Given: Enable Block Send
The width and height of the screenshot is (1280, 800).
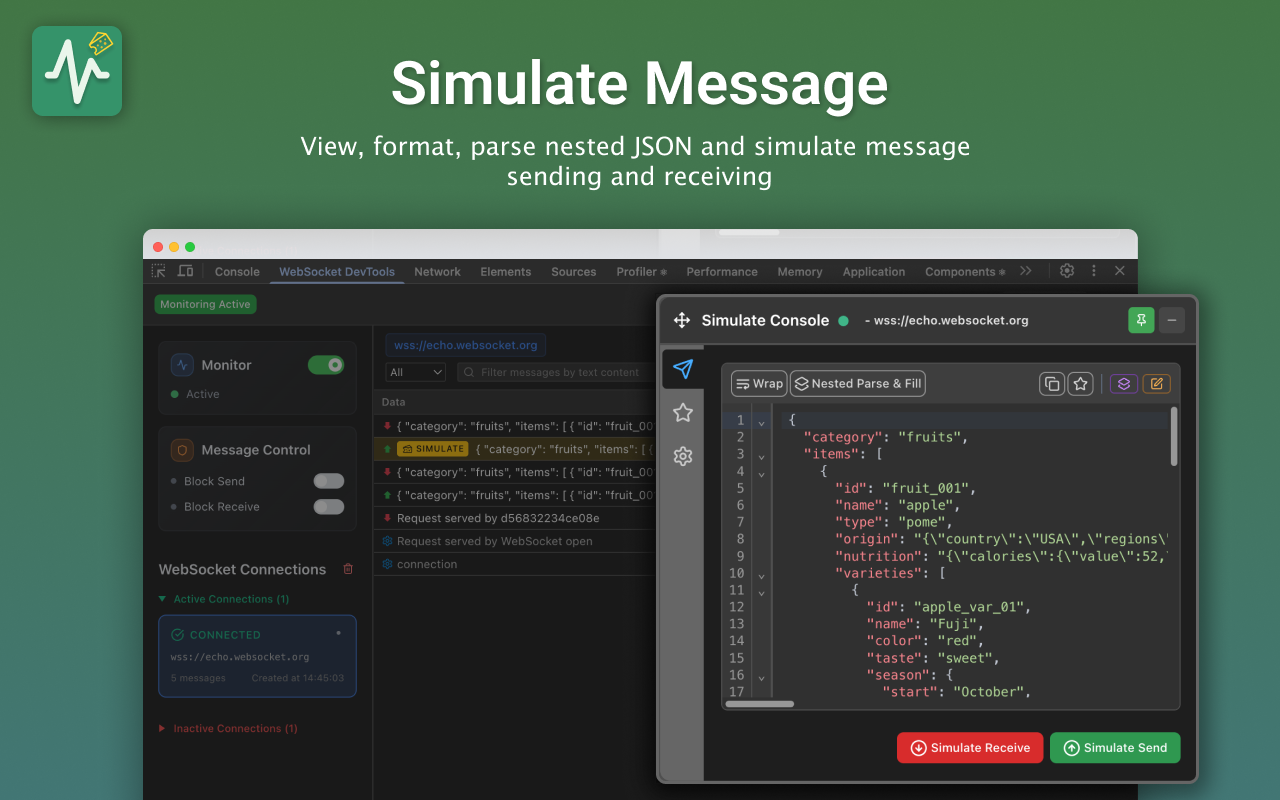Looking at the screenshot, I should [x=328, y=480].
